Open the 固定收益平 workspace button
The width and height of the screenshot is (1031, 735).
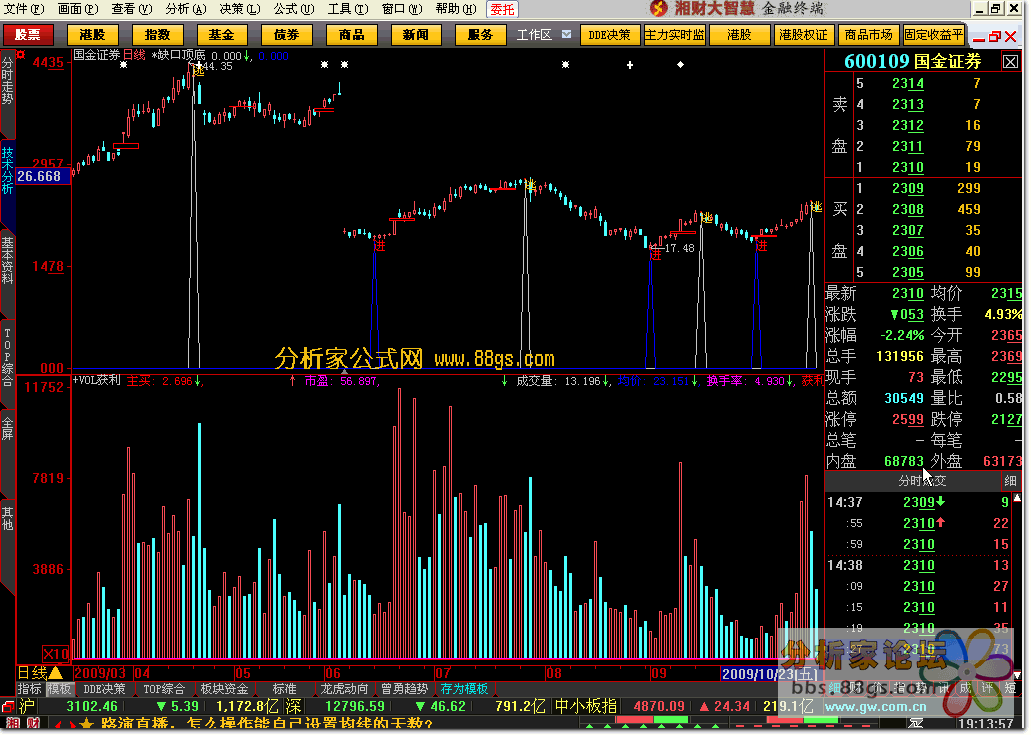(933, 34)
